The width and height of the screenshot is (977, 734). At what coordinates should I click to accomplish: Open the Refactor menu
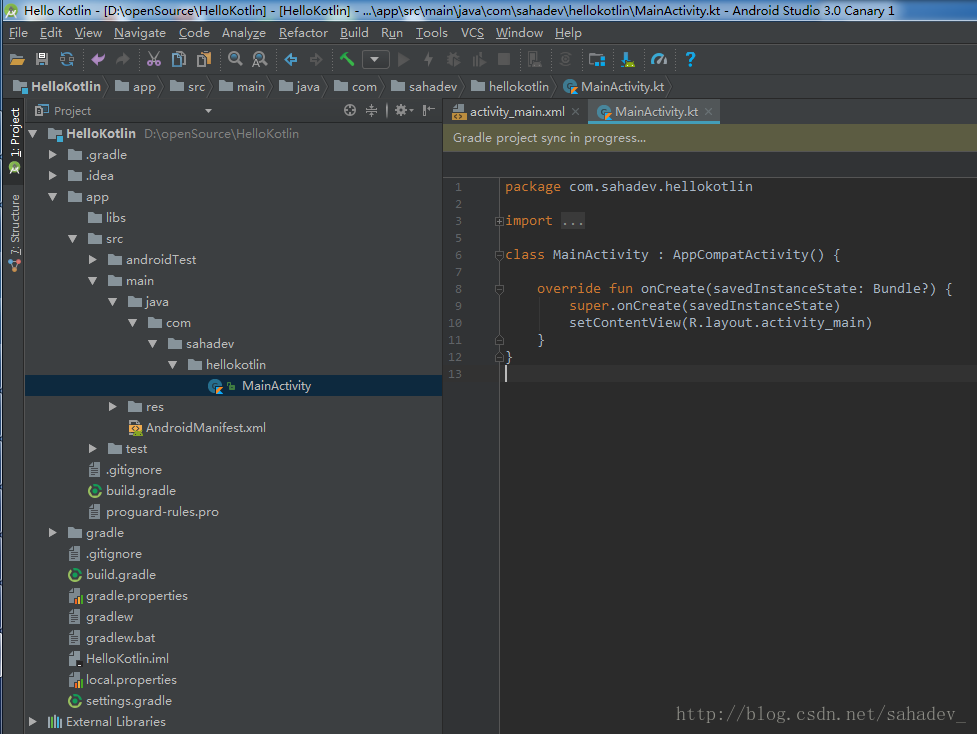tap(303, 33)
